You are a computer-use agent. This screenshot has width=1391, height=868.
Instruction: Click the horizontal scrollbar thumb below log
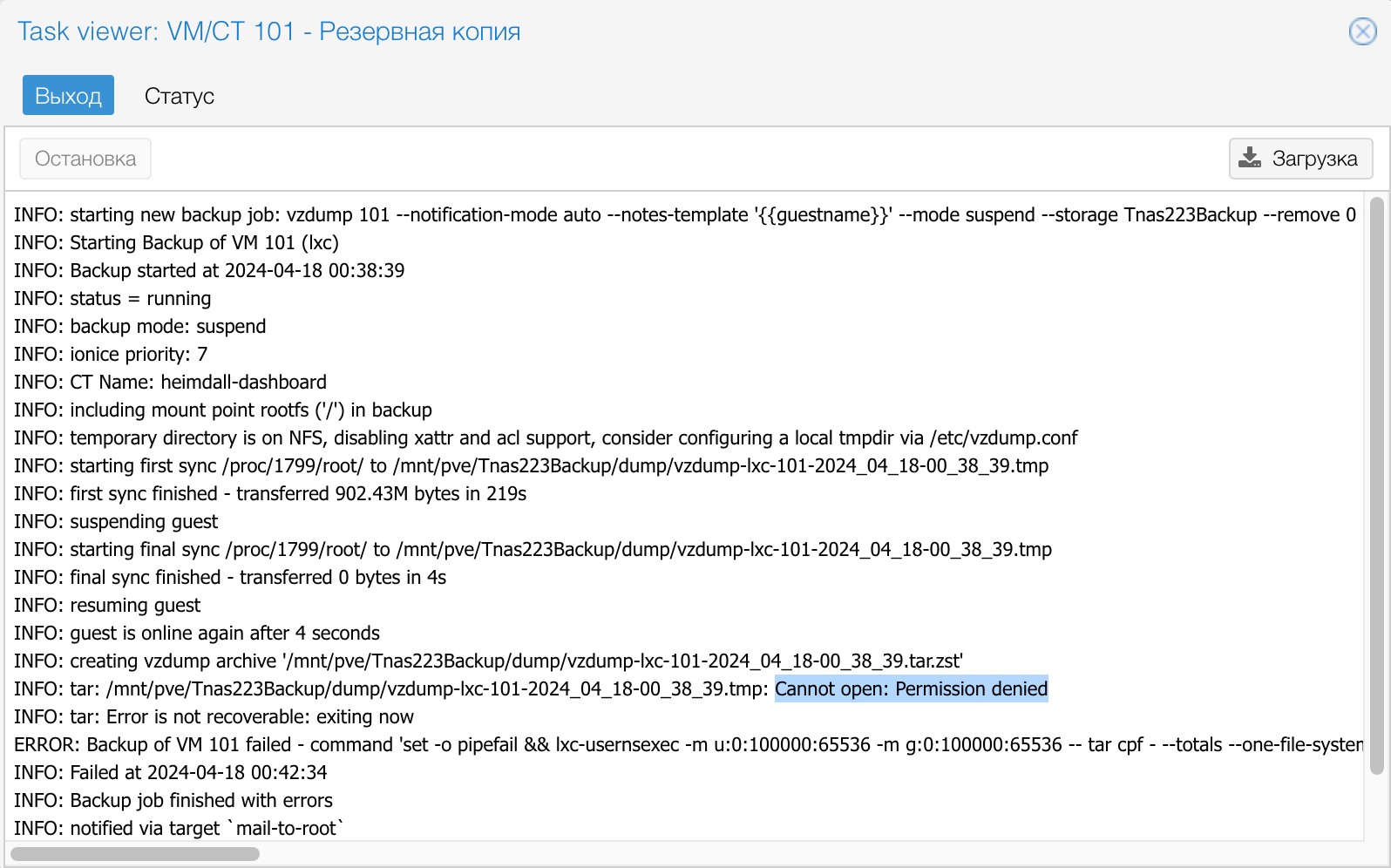pos(135,853)
